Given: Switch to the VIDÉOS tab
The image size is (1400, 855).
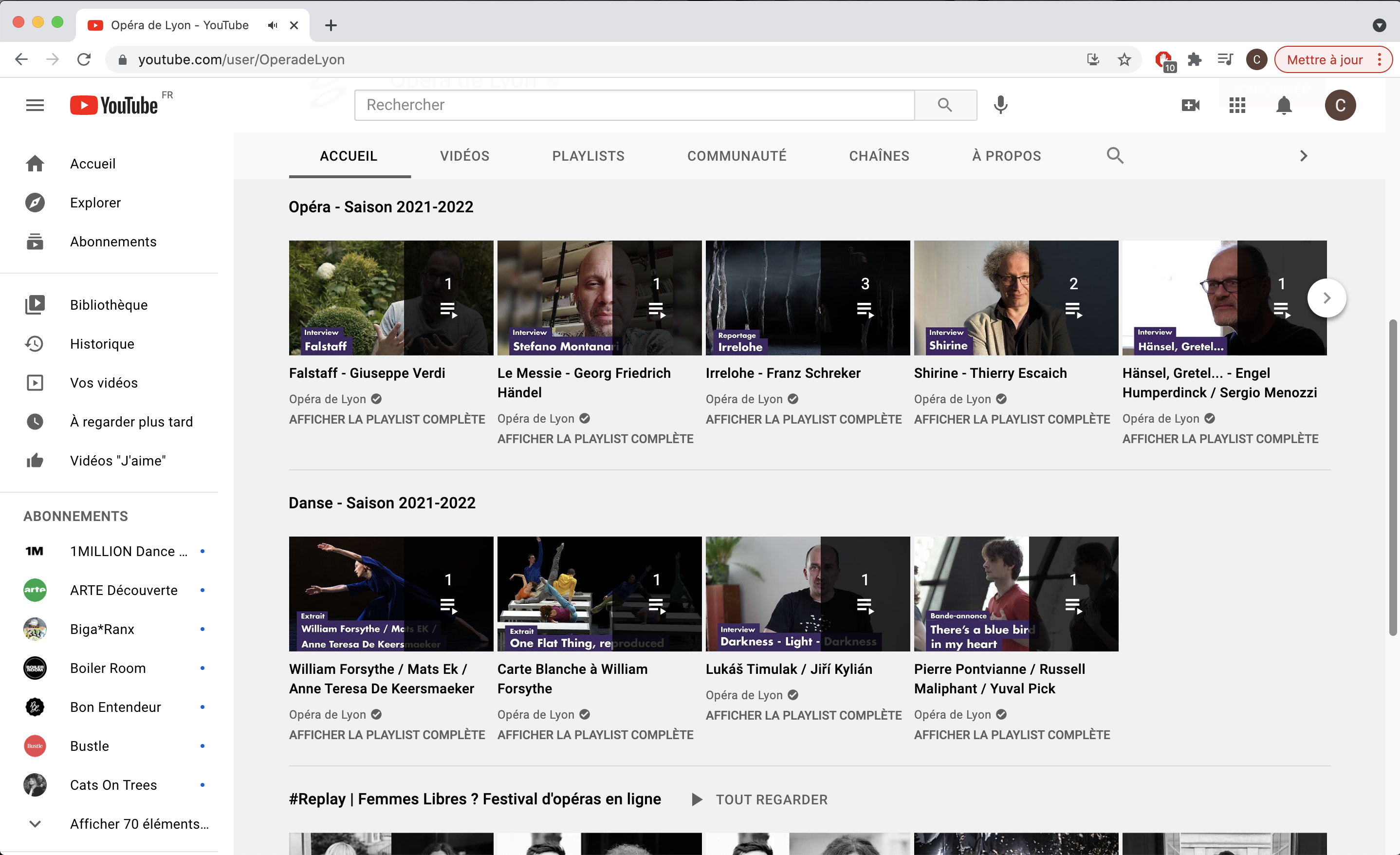Looking at the screenshot, I should 464,156.
